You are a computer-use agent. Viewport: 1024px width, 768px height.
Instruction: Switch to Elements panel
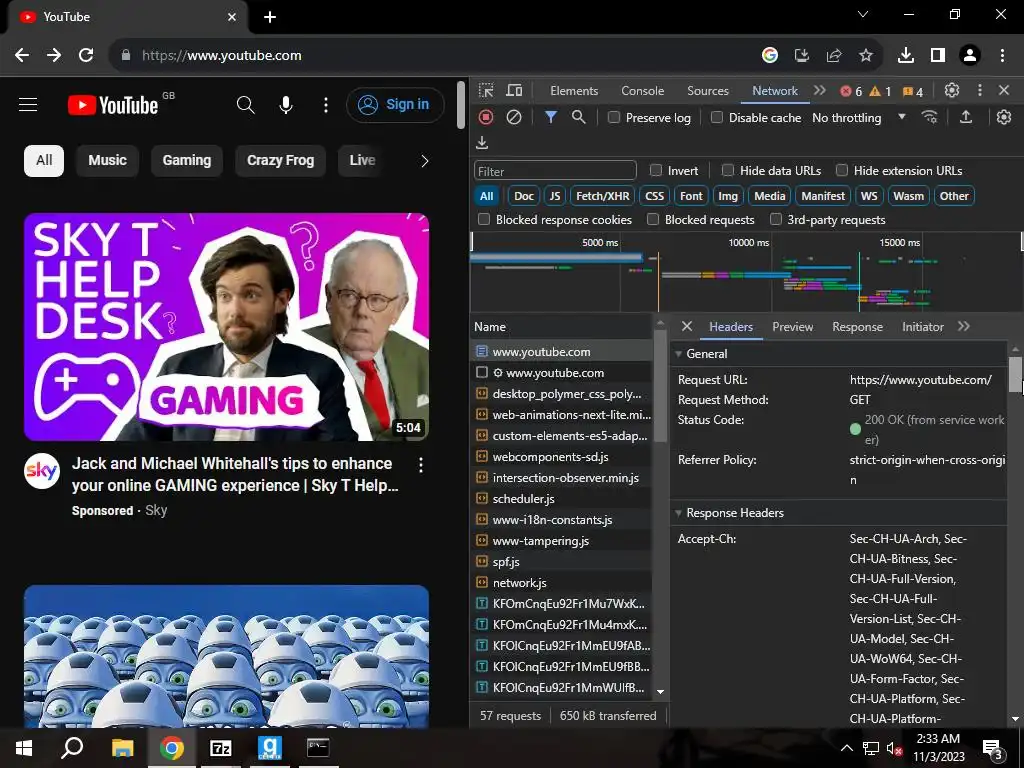(573, 91)
